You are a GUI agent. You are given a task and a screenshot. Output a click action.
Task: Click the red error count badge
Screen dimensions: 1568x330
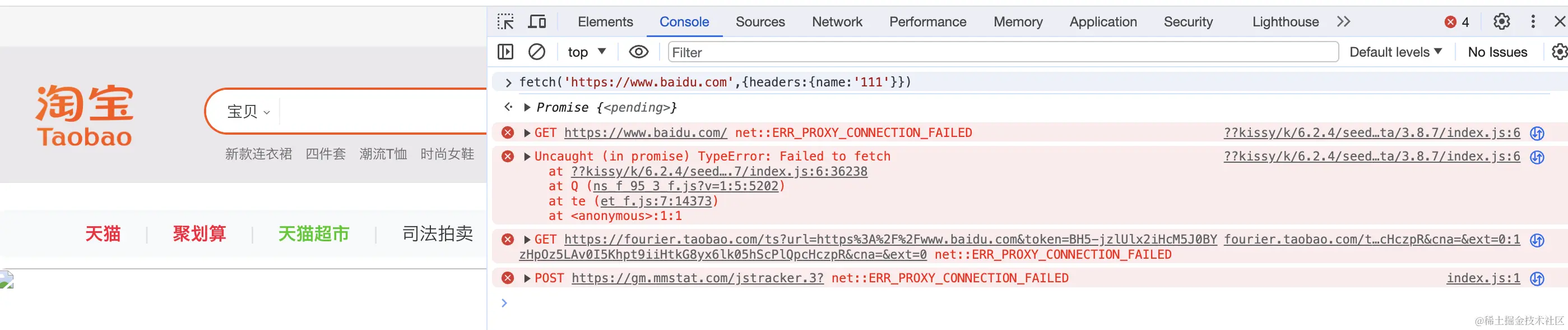(1456, 22)
